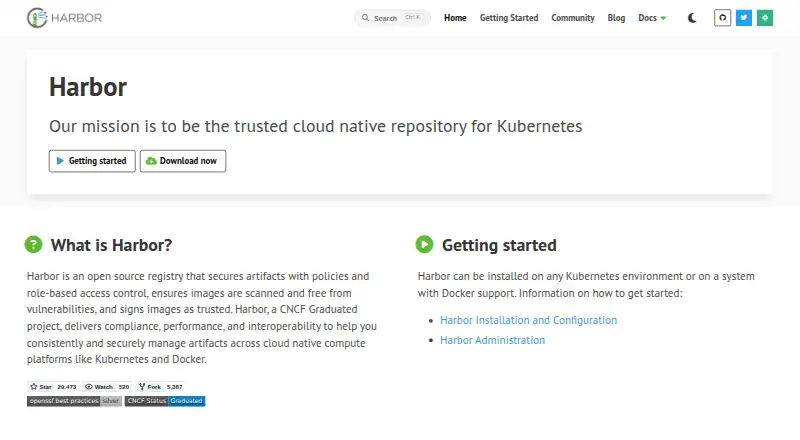Click the GitHub Fork badge
The image size is (800, 440).
pos(160,387)
